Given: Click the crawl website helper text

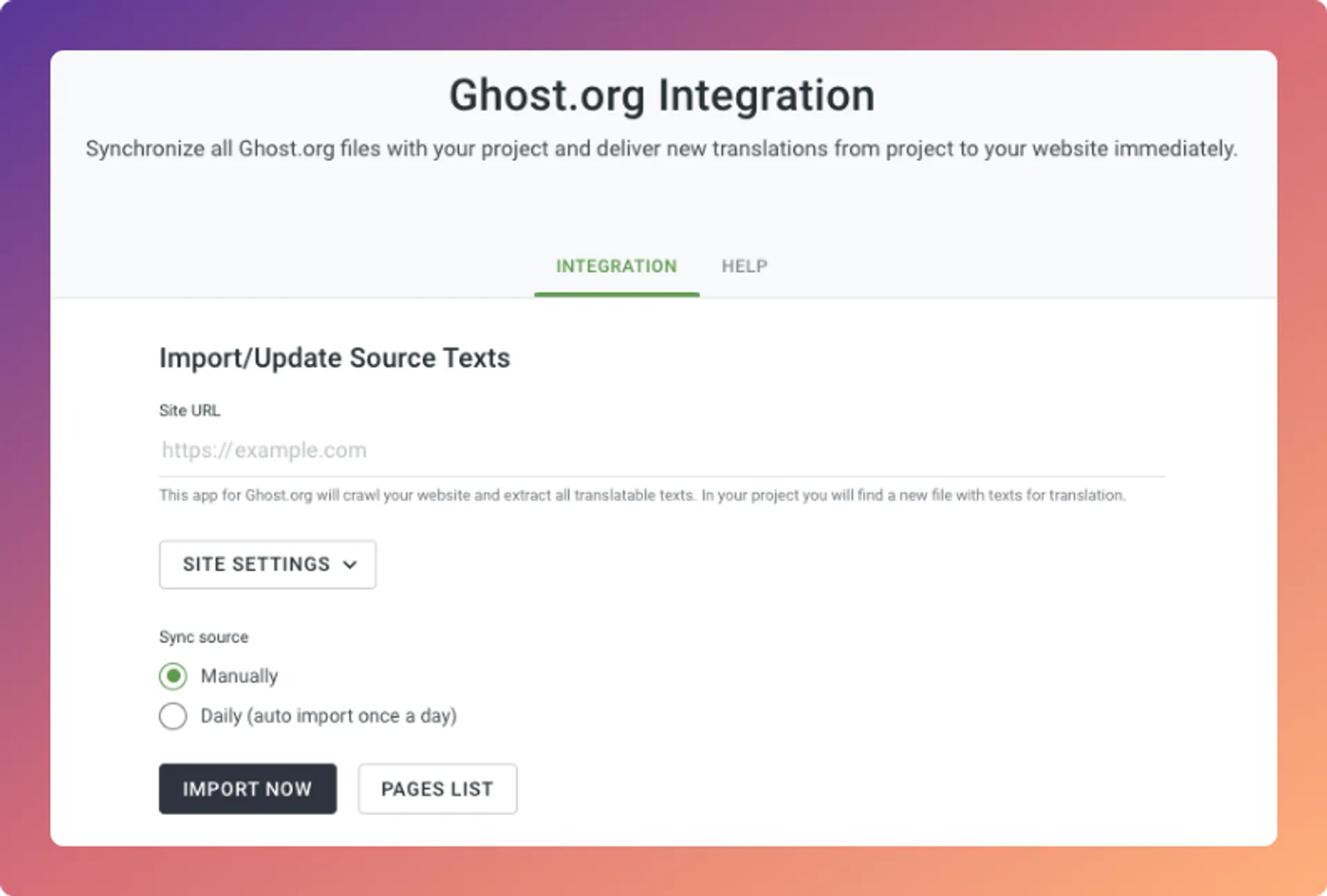Looking at the screenshot, I should [642, 495].
